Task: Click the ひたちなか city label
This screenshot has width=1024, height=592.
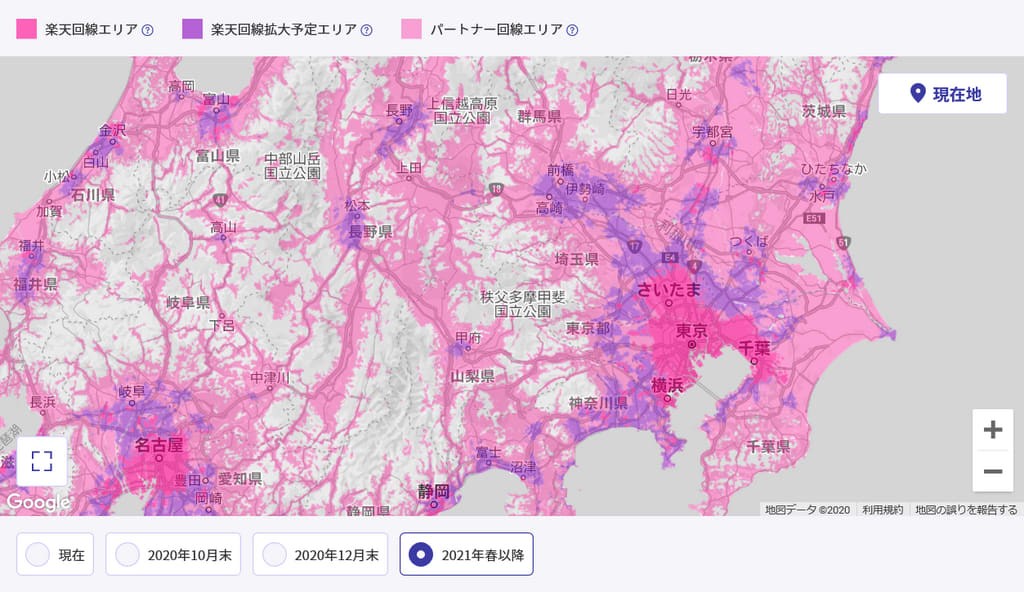Action: tap(834, 169)
